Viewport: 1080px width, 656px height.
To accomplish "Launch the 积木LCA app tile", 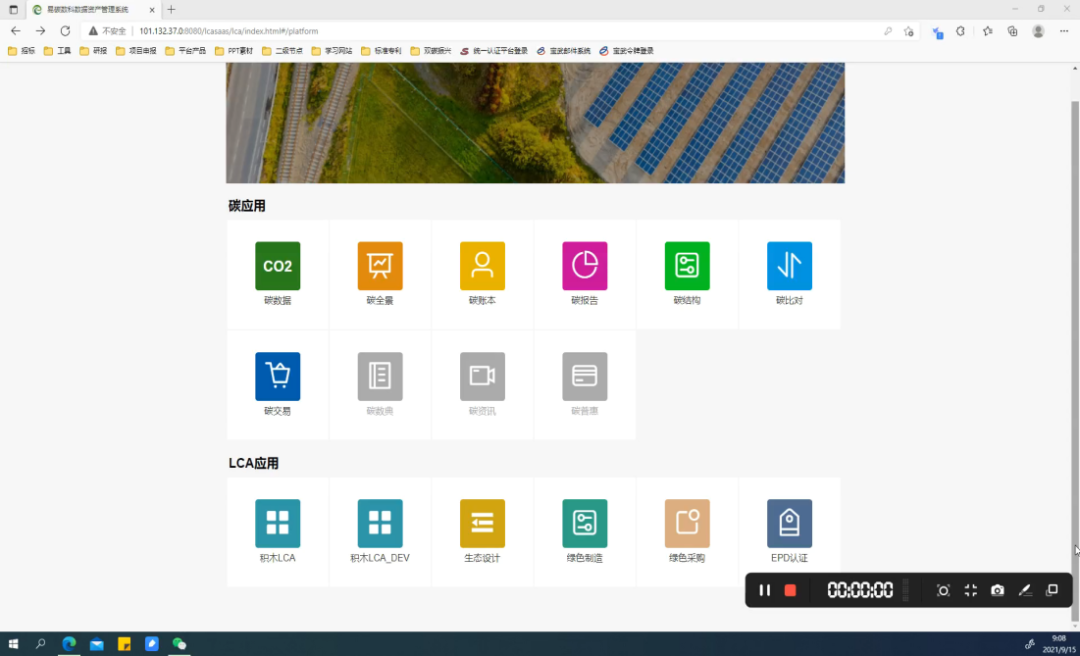I will pyautogui.click(x=277, y=523).
